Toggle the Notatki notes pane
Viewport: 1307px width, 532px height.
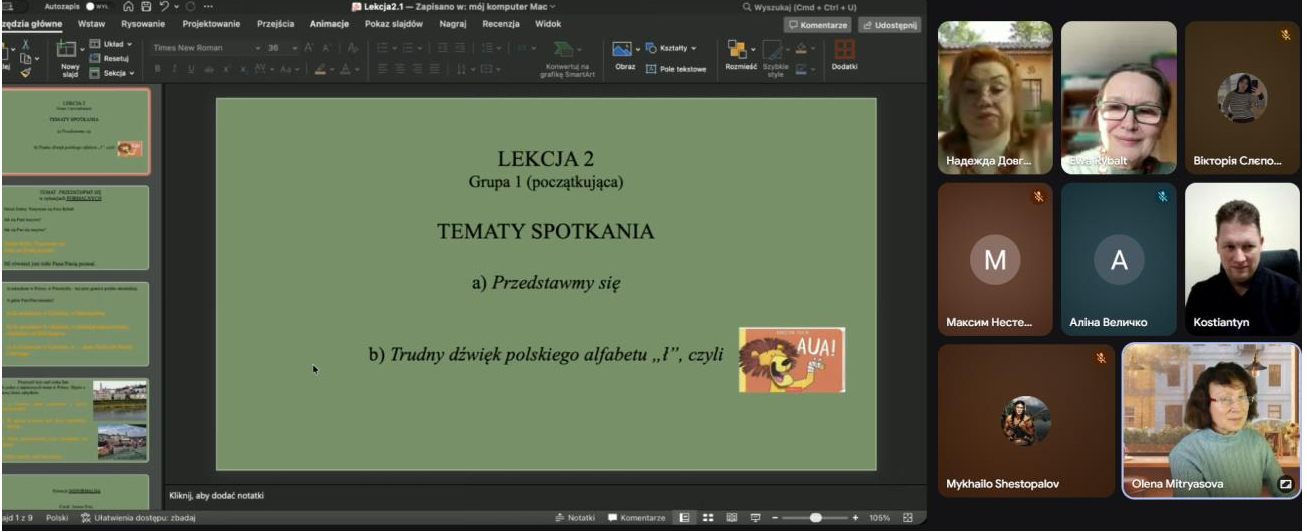click(575, 518)
